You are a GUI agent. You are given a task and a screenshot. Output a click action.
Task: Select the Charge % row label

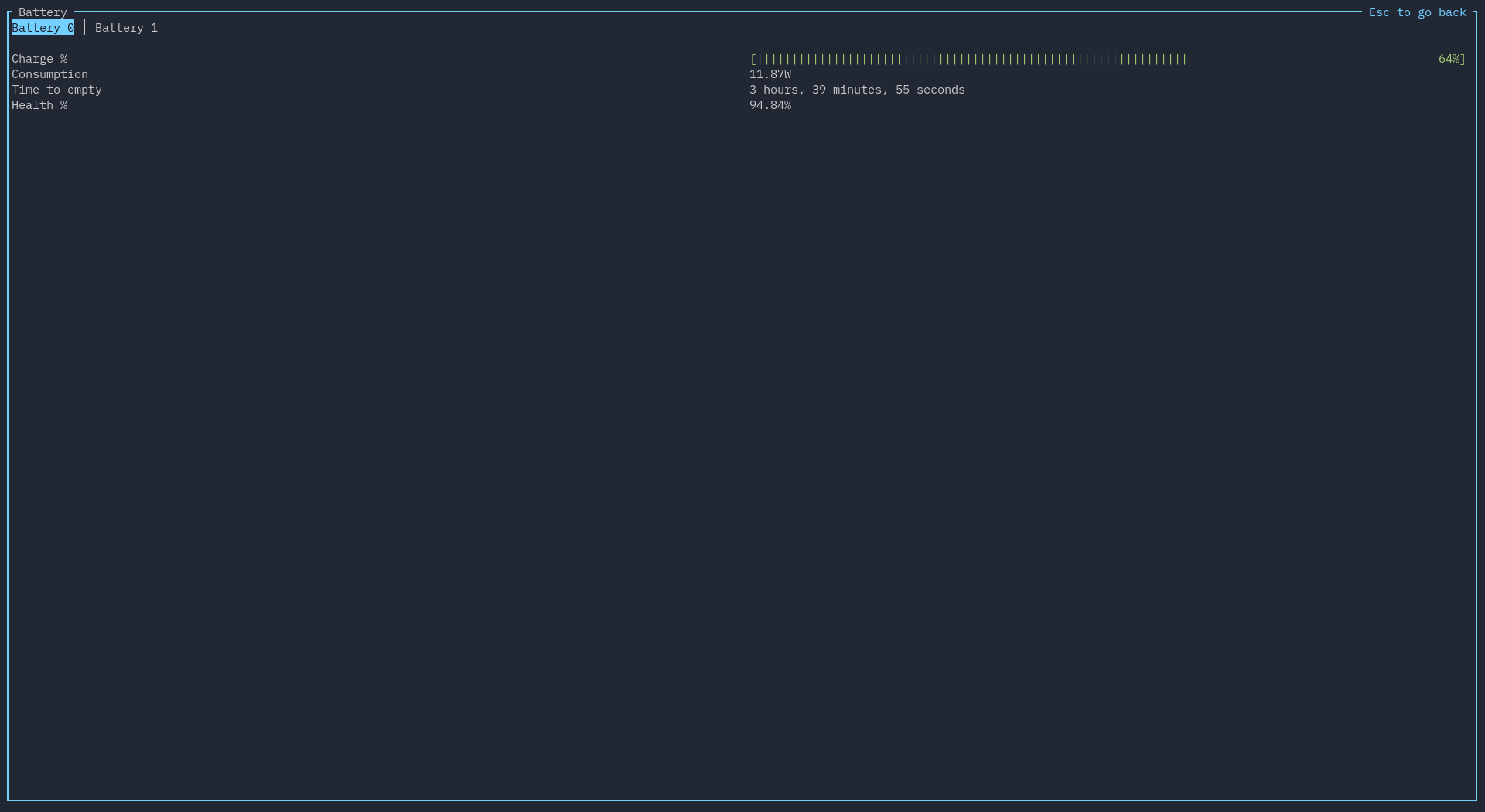39,59
